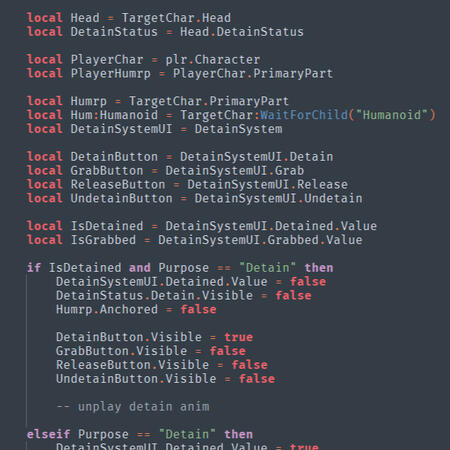This screenshot has height=450, width=450.
Task: Click the DetainStatus.Detain.Visible assignment line
Action: pyautogui.click(x=184, y=296)
